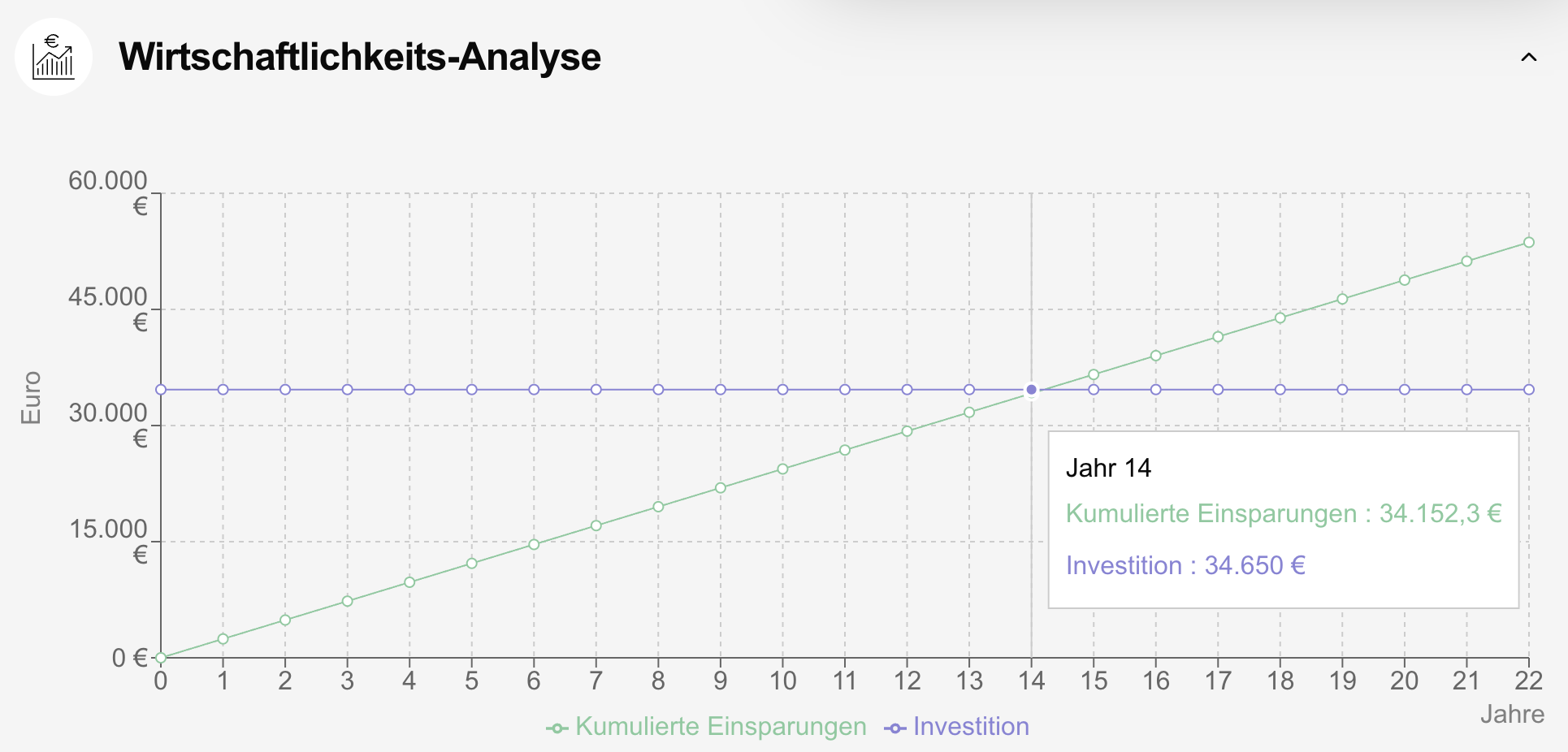Toggle Kumulierte Einsparungen legend entry
Screen dimensions: 1568x752
coord(720,726)
